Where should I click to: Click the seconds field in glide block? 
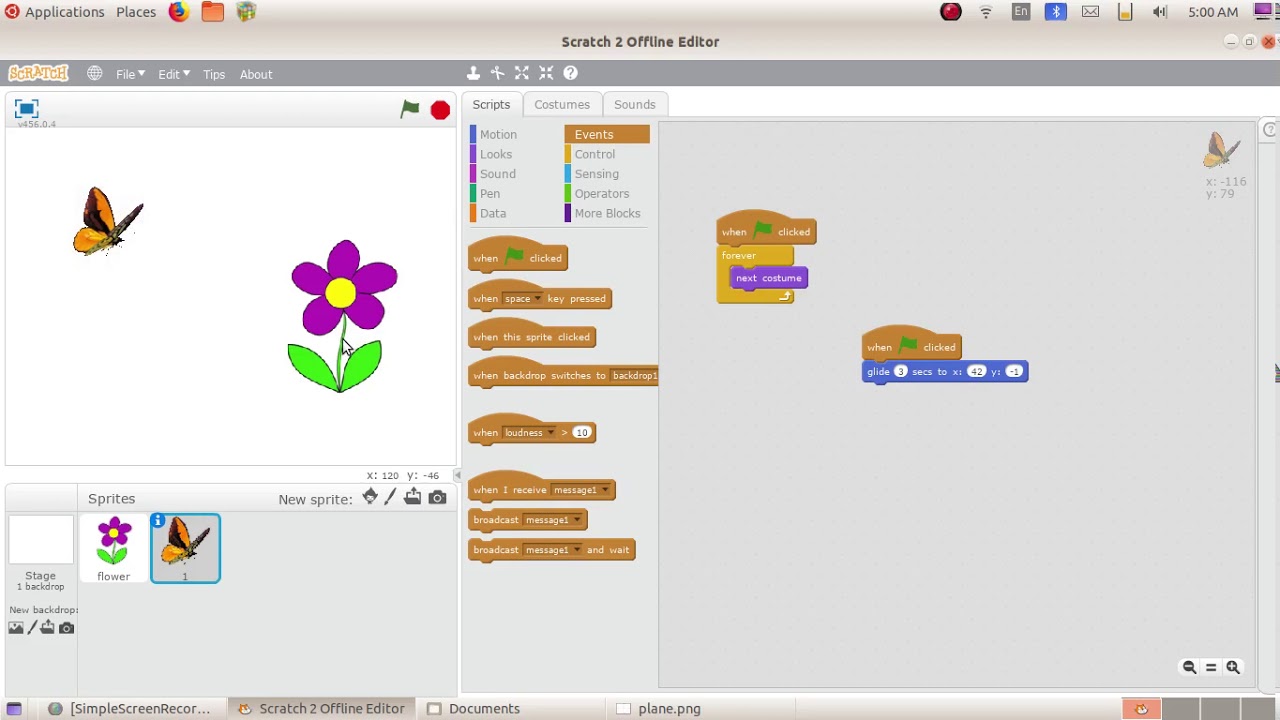(x=900, y=371)
